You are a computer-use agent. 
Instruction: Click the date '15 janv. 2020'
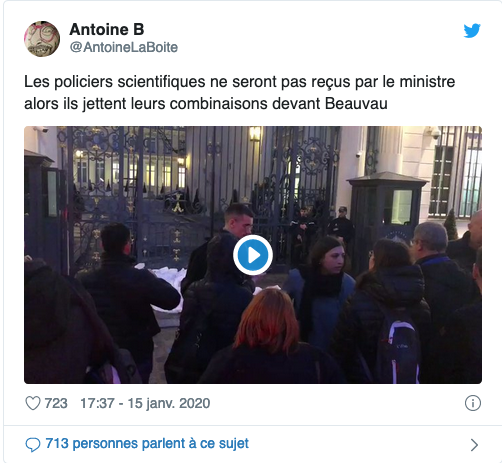coord(169,403)
